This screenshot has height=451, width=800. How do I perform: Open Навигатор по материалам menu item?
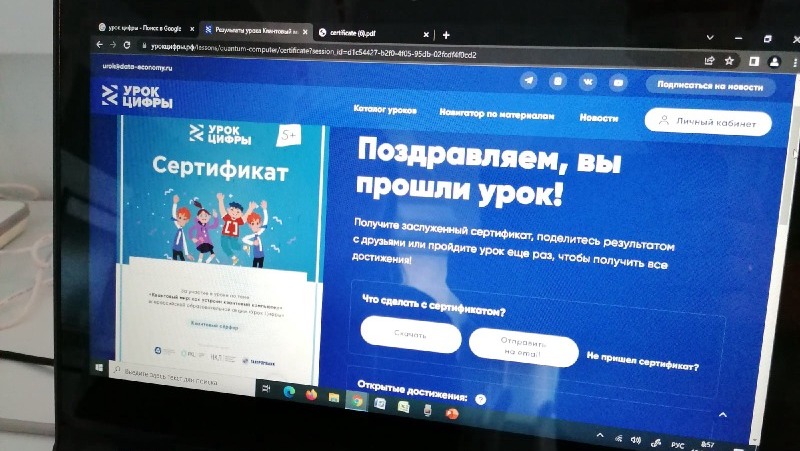click(496, 114)
